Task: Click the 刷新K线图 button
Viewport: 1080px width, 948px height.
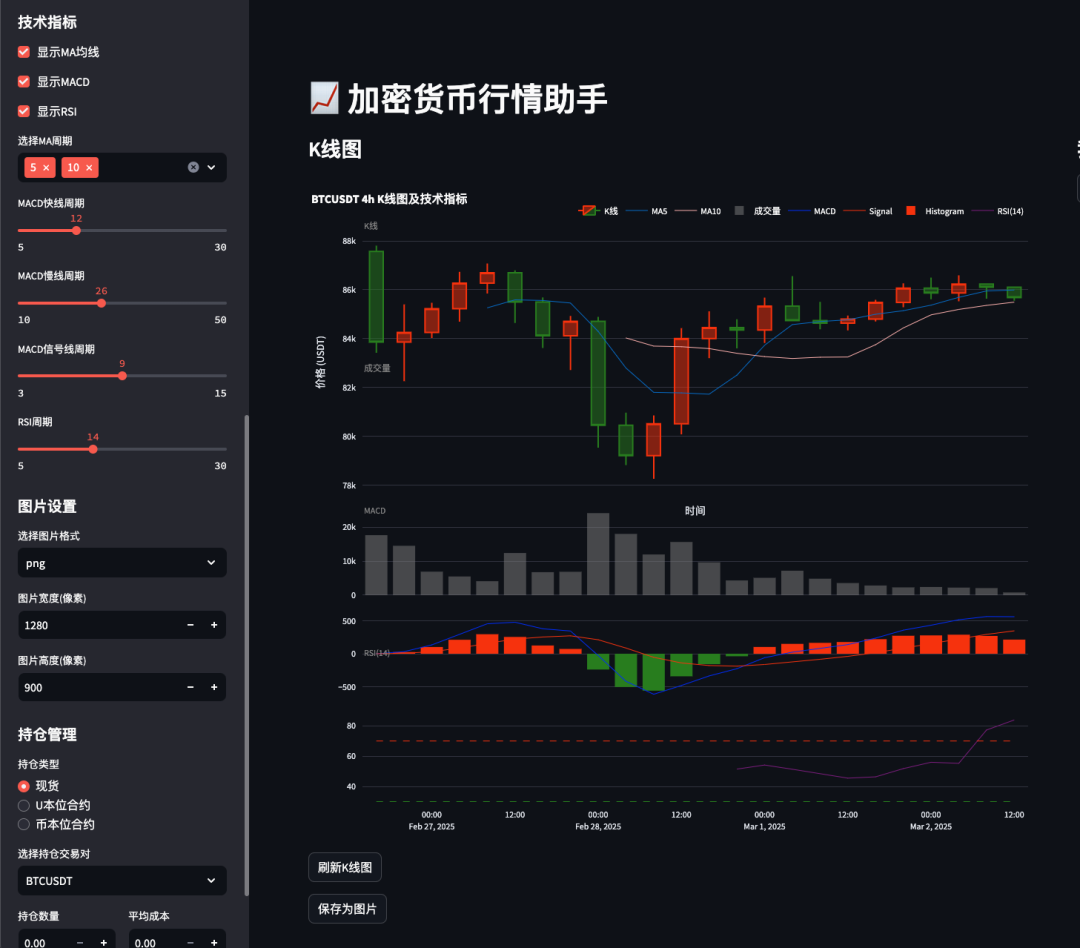Action: [344, 866]
